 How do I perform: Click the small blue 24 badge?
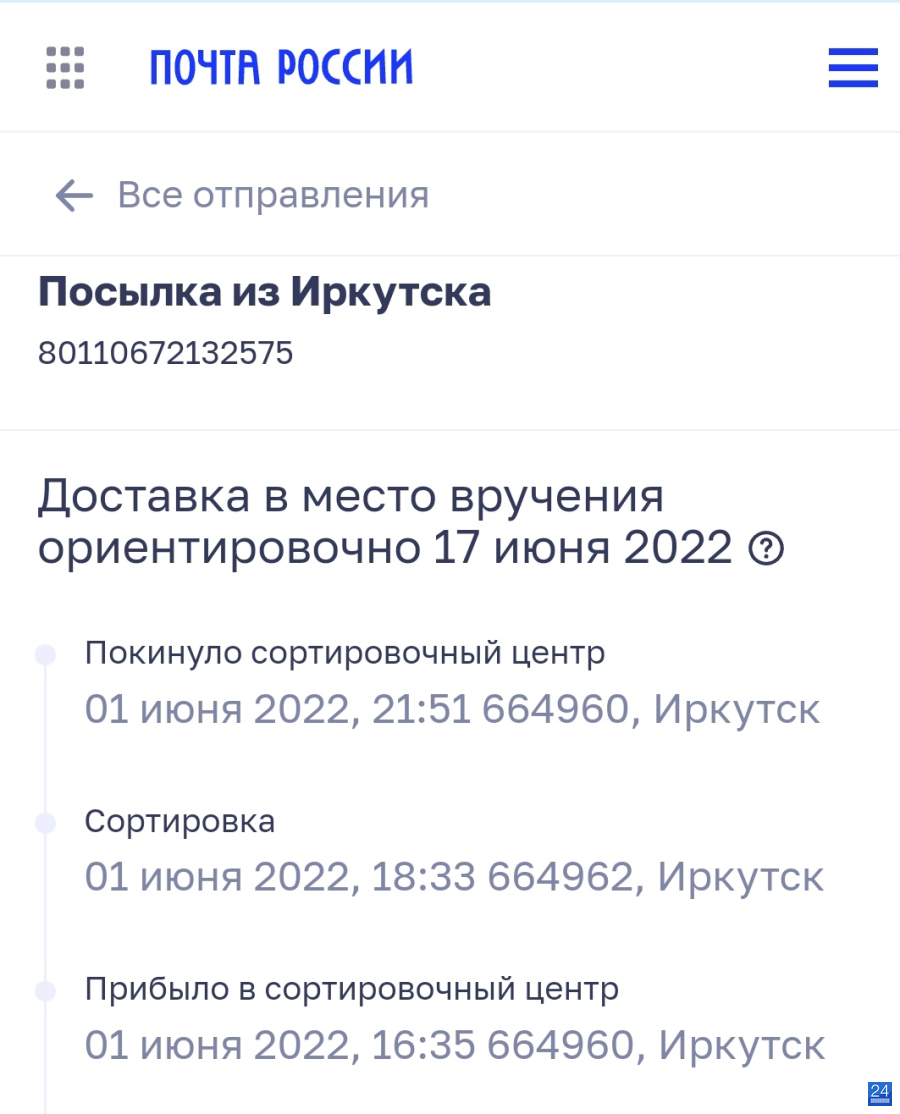click(879, 1093)
